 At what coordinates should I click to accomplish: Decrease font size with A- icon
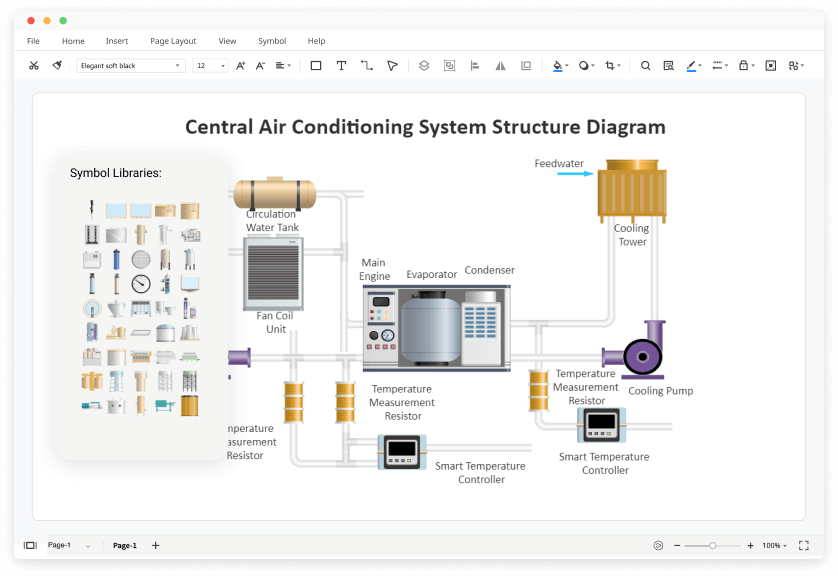point(260,66)
